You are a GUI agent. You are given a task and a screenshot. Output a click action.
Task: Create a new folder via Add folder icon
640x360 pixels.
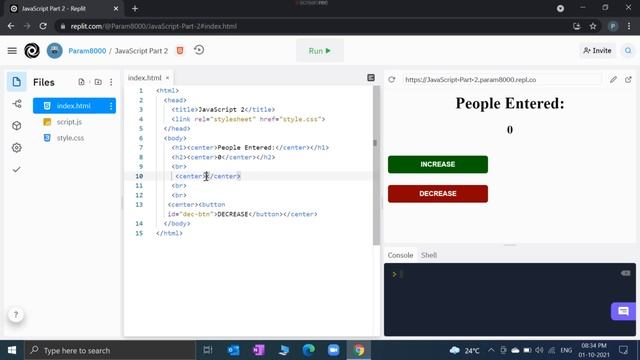coord(98,82)
